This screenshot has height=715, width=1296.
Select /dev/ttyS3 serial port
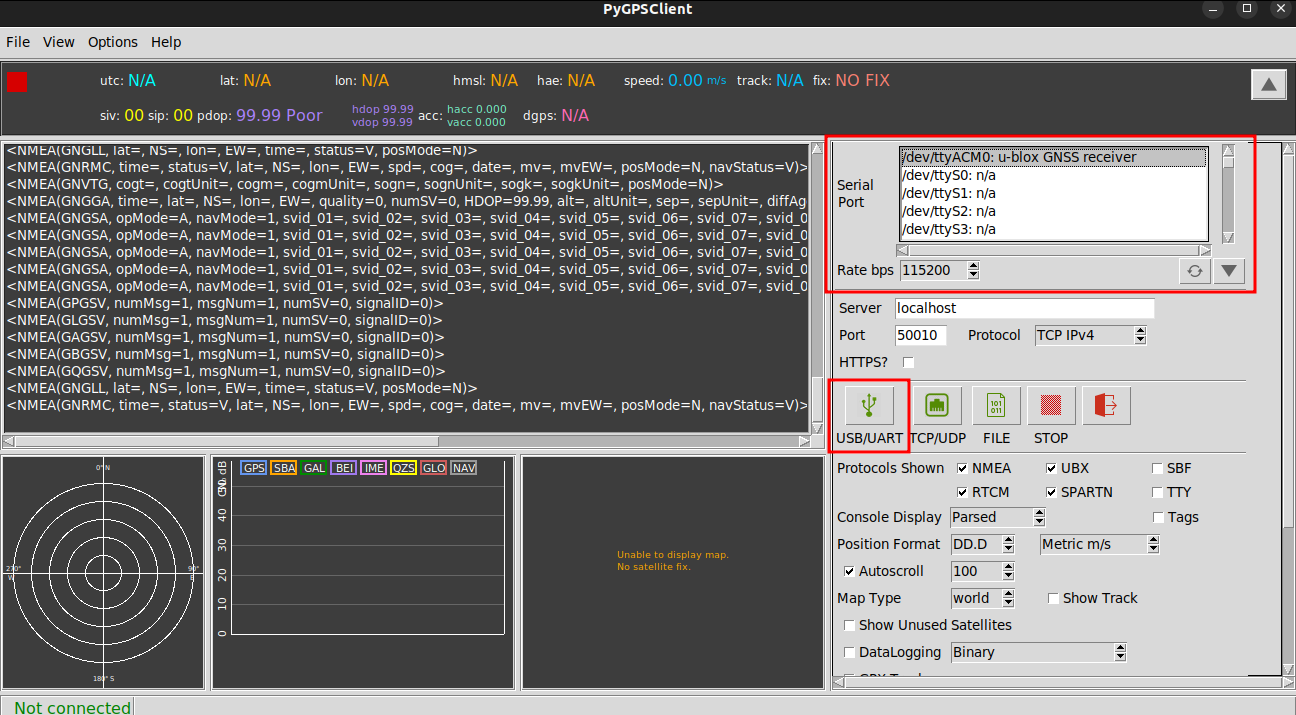point(1054,229)
